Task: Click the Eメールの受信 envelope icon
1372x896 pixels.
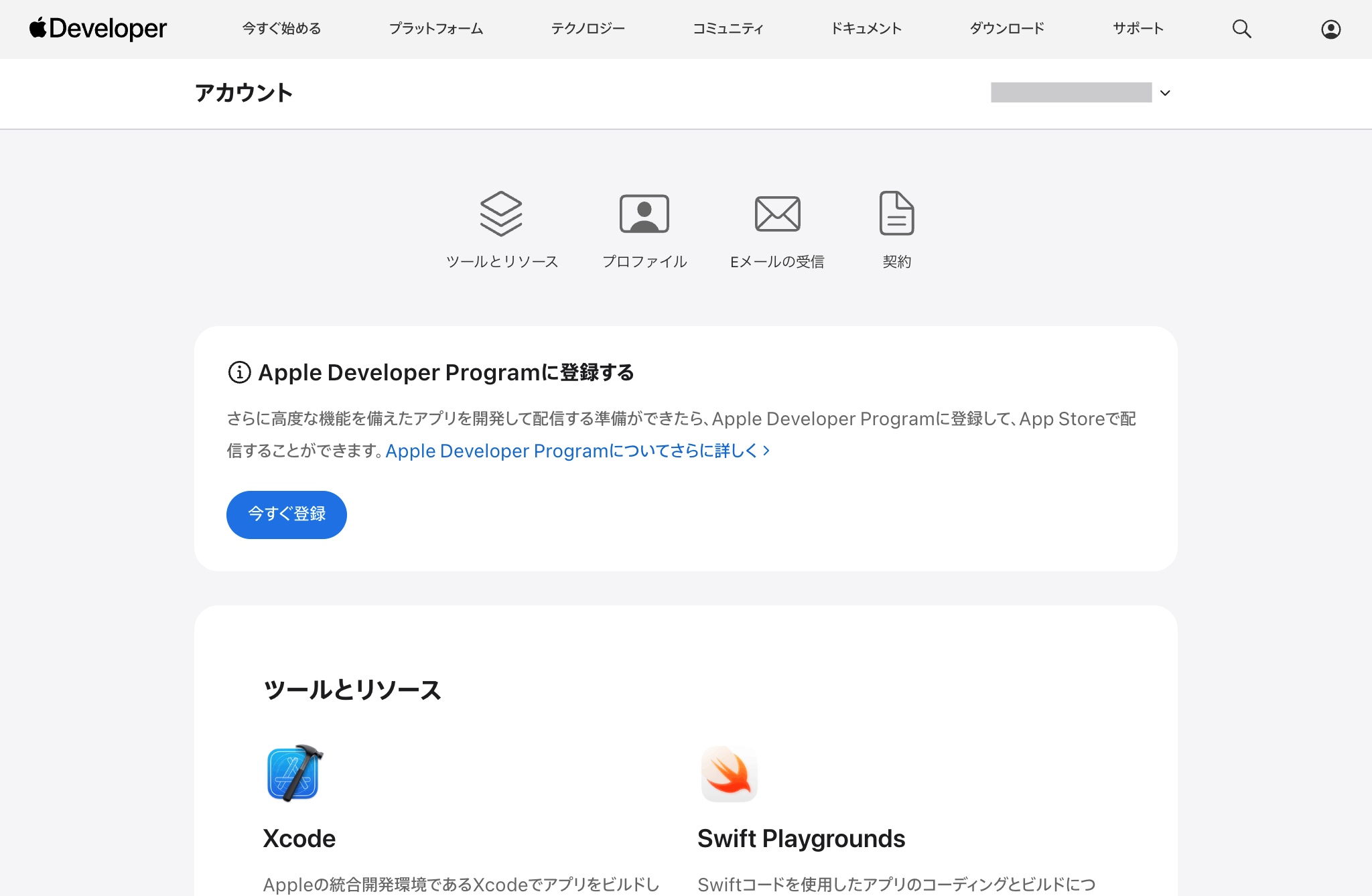Action: [x=777, y=214]
